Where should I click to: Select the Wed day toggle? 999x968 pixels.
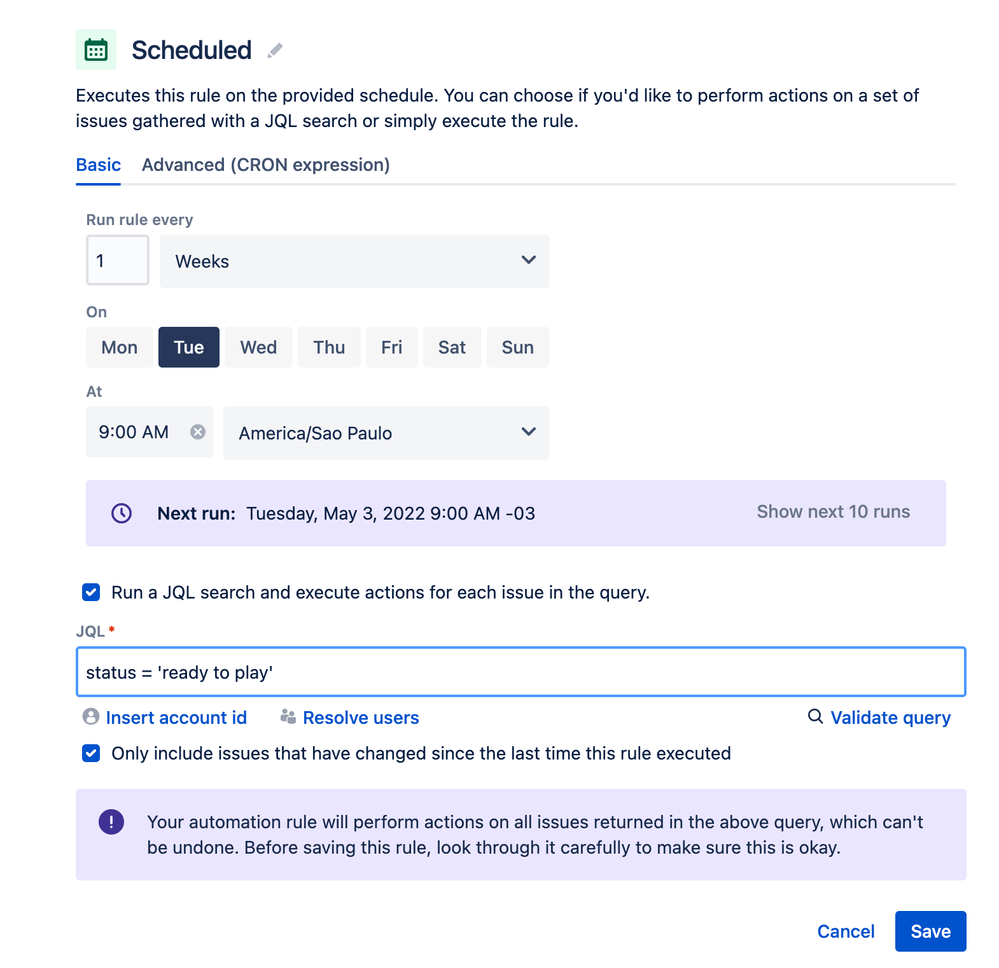tap(258, 347)
